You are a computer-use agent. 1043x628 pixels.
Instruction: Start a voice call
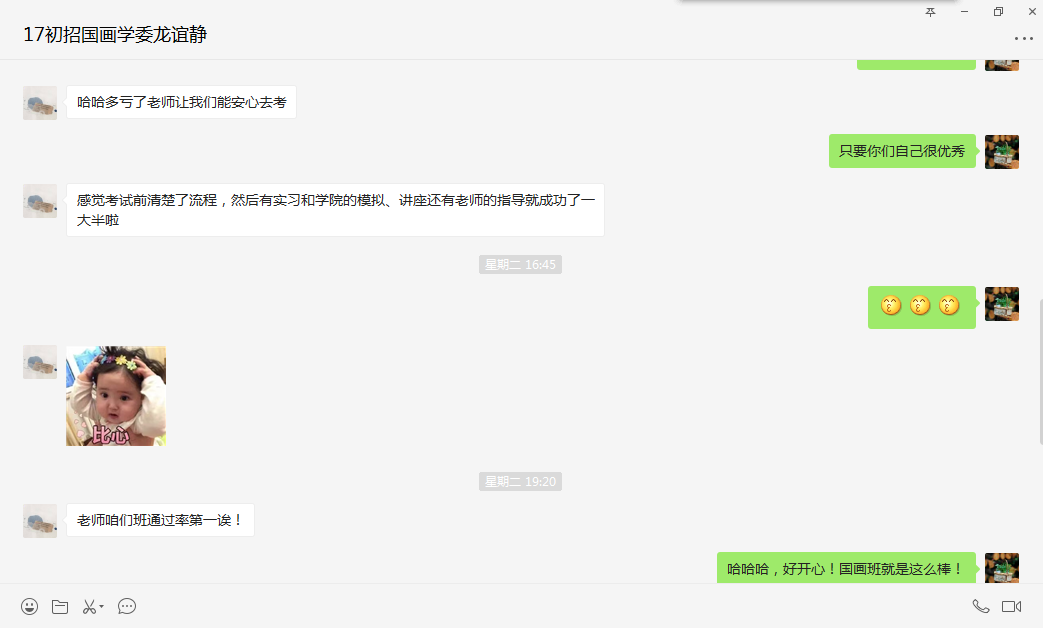click(981, 606)
